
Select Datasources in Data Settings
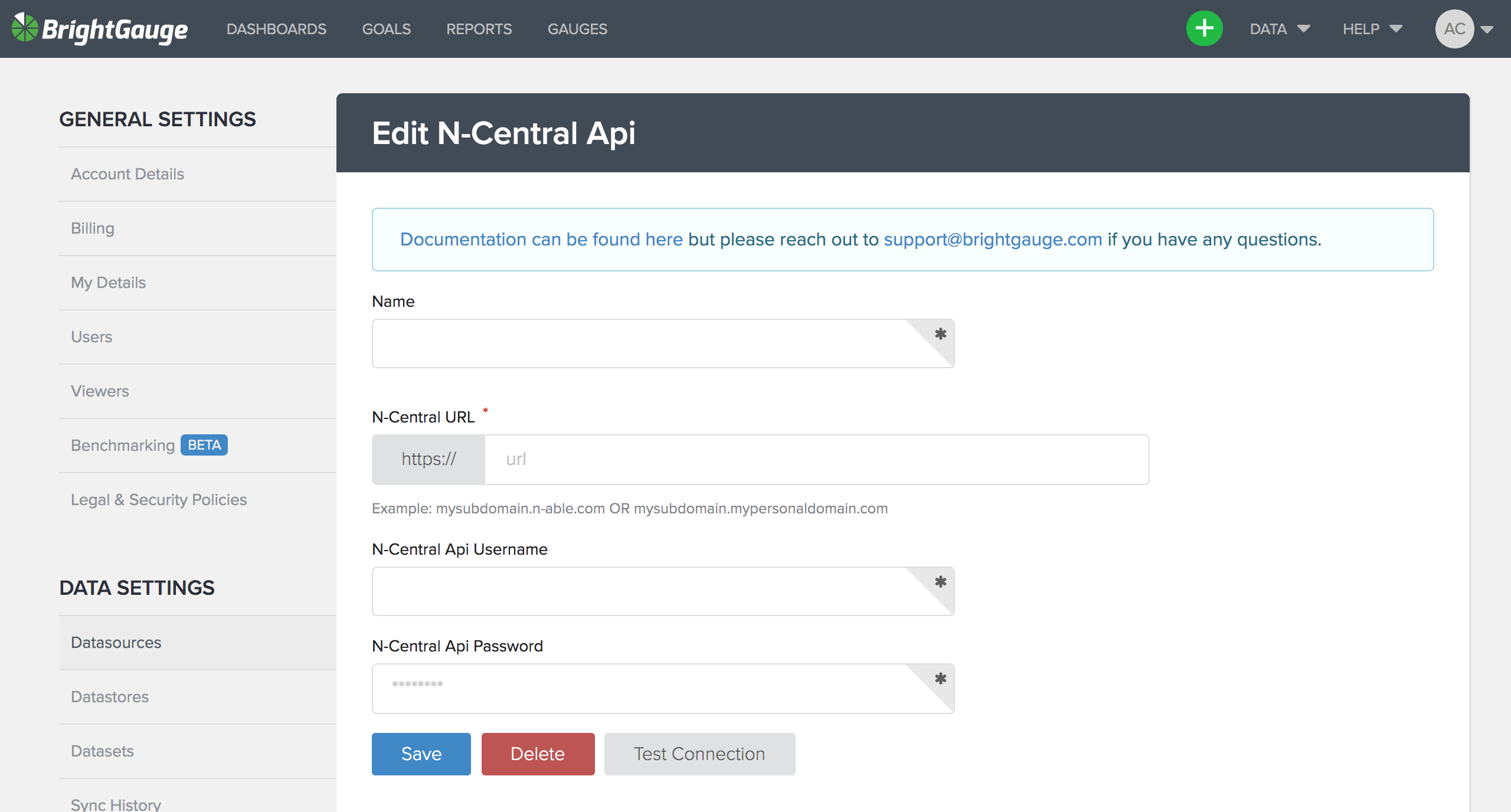point(198,643)
